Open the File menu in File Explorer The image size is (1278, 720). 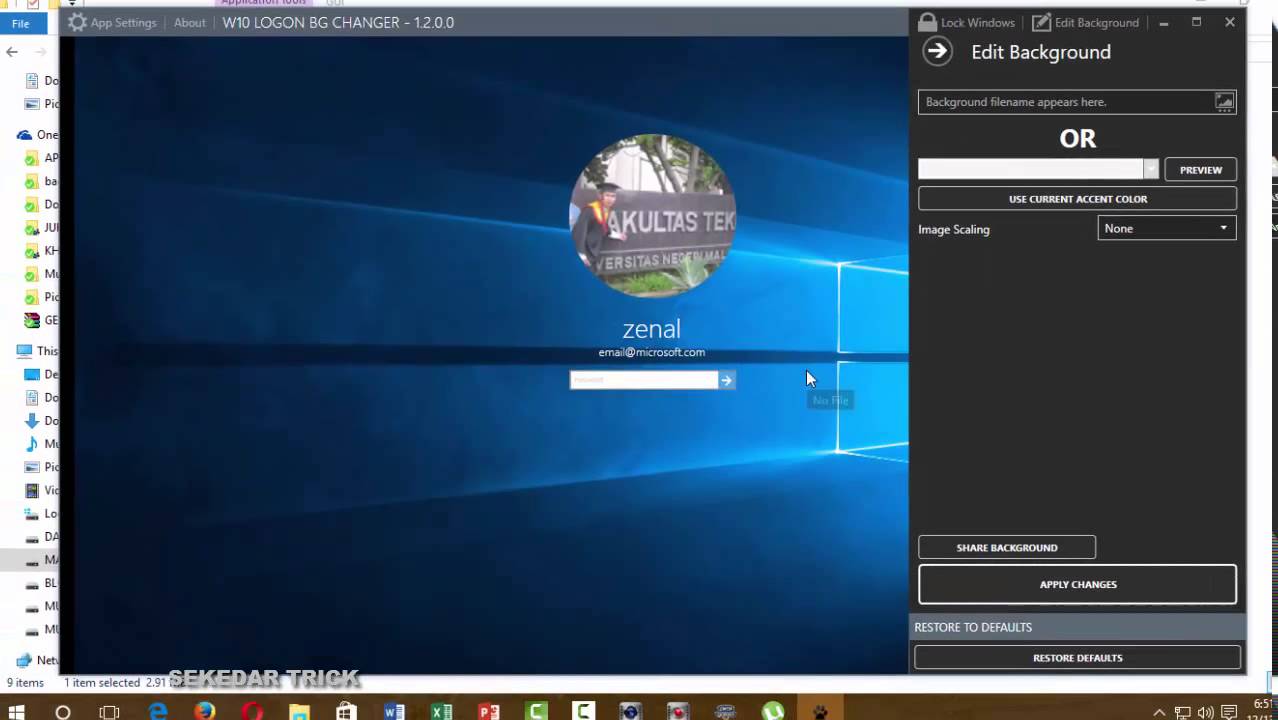tap(20, 23)
